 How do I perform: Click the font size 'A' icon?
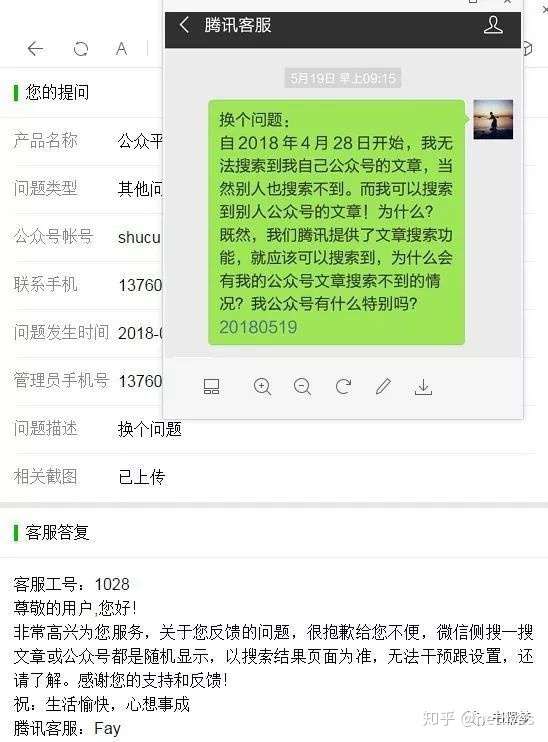click(x=122, y=48)
